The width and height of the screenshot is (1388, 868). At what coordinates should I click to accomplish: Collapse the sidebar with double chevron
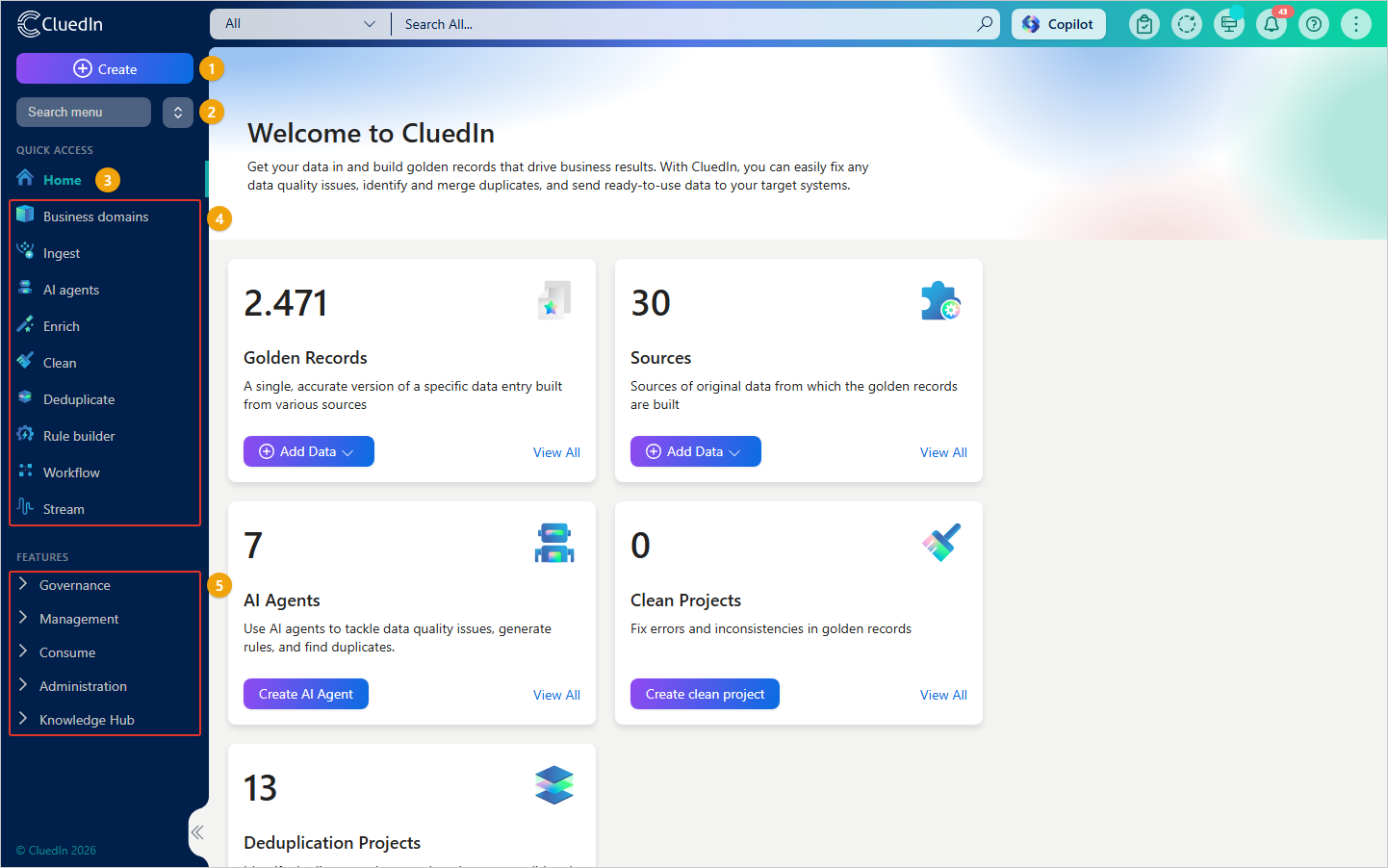click(x=197, y=832)
